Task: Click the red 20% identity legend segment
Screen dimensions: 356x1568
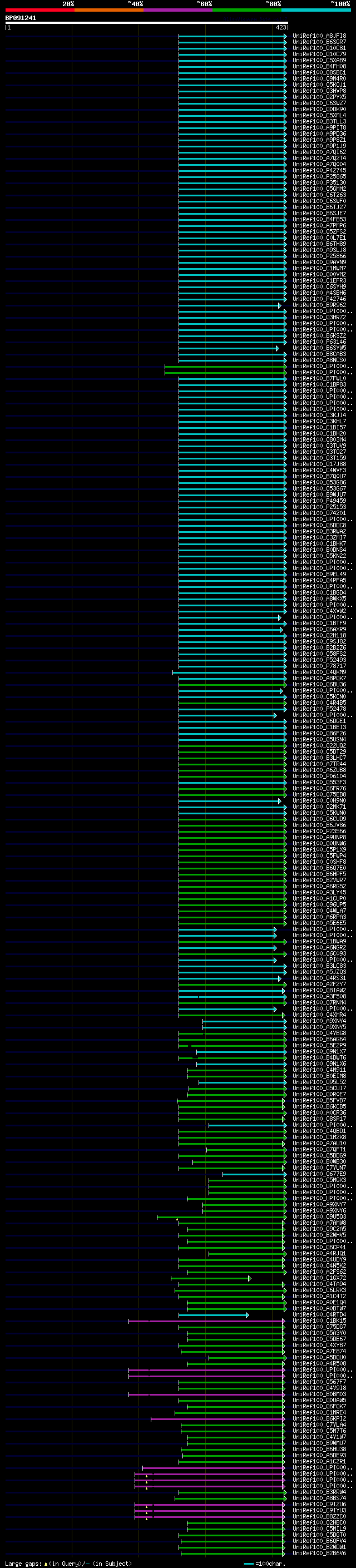Action: click(39, 10)
